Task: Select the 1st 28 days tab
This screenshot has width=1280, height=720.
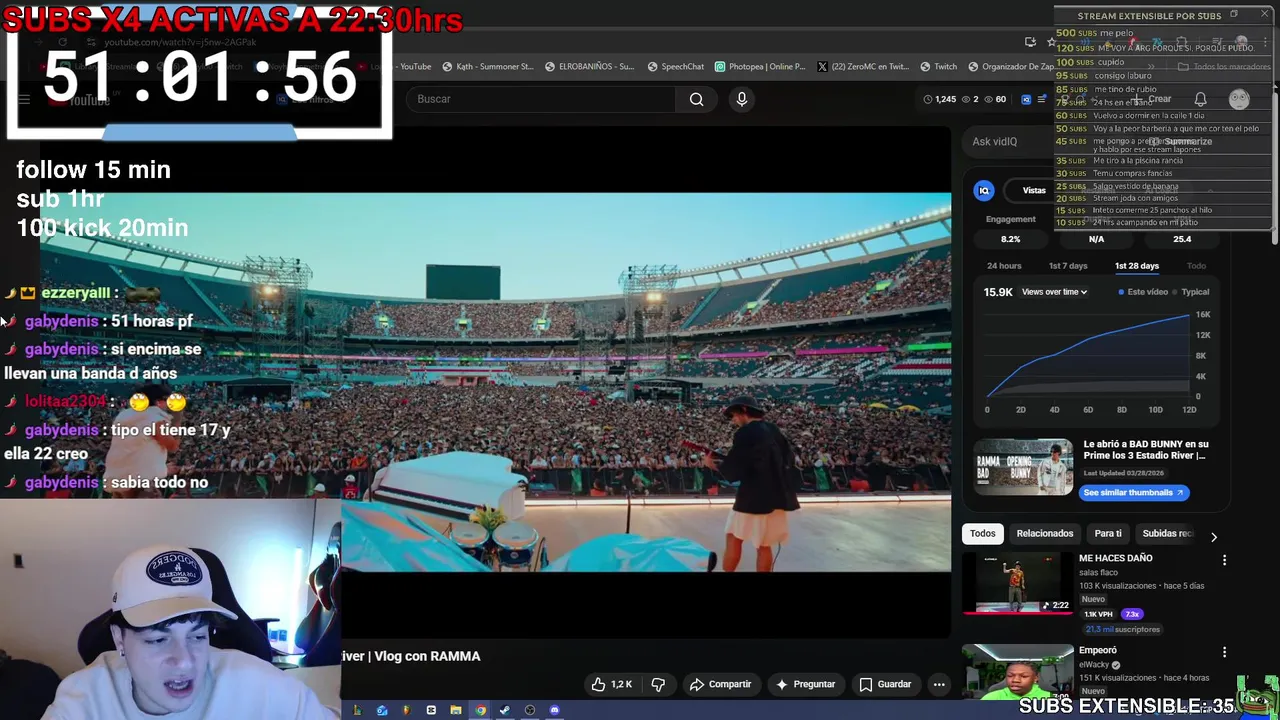Action: click(x=1137, y=266)
